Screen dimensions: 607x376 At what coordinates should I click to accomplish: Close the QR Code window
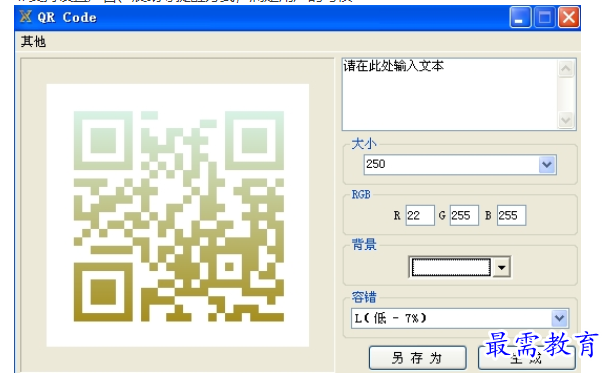tap(569, 17)
